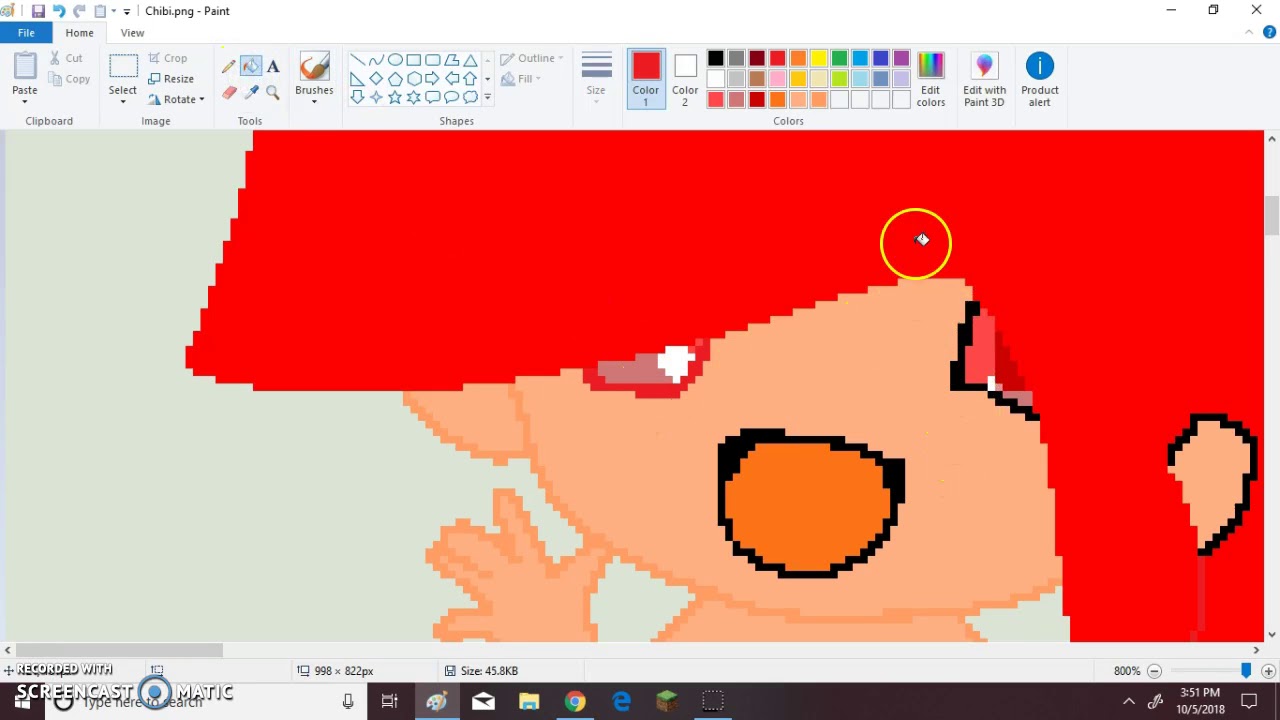
Task: Open the shape Outline dropdown
Action: (x=532, y=58)
